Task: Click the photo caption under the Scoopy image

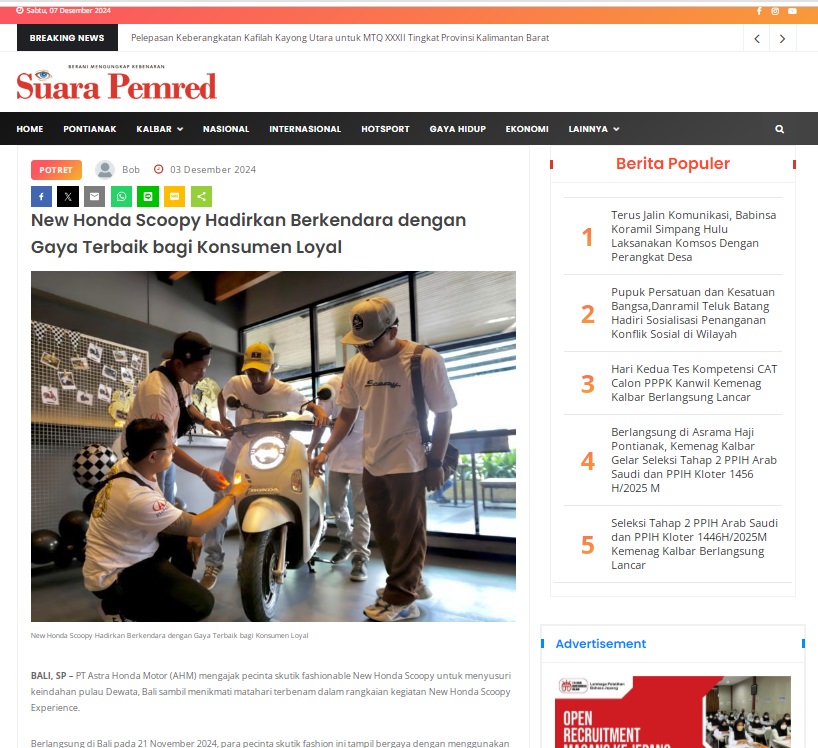Action: pyautogui.click(x=170, y=635)
